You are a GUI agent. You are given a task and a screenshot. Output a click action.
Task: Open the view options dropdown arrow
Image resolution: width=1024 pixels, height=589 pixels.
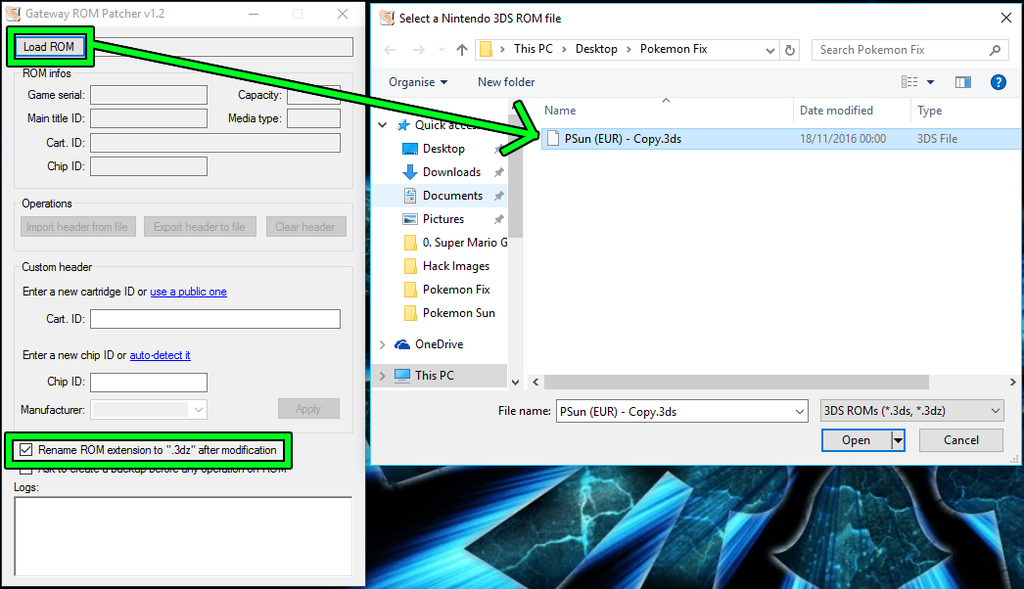point(931,82)
